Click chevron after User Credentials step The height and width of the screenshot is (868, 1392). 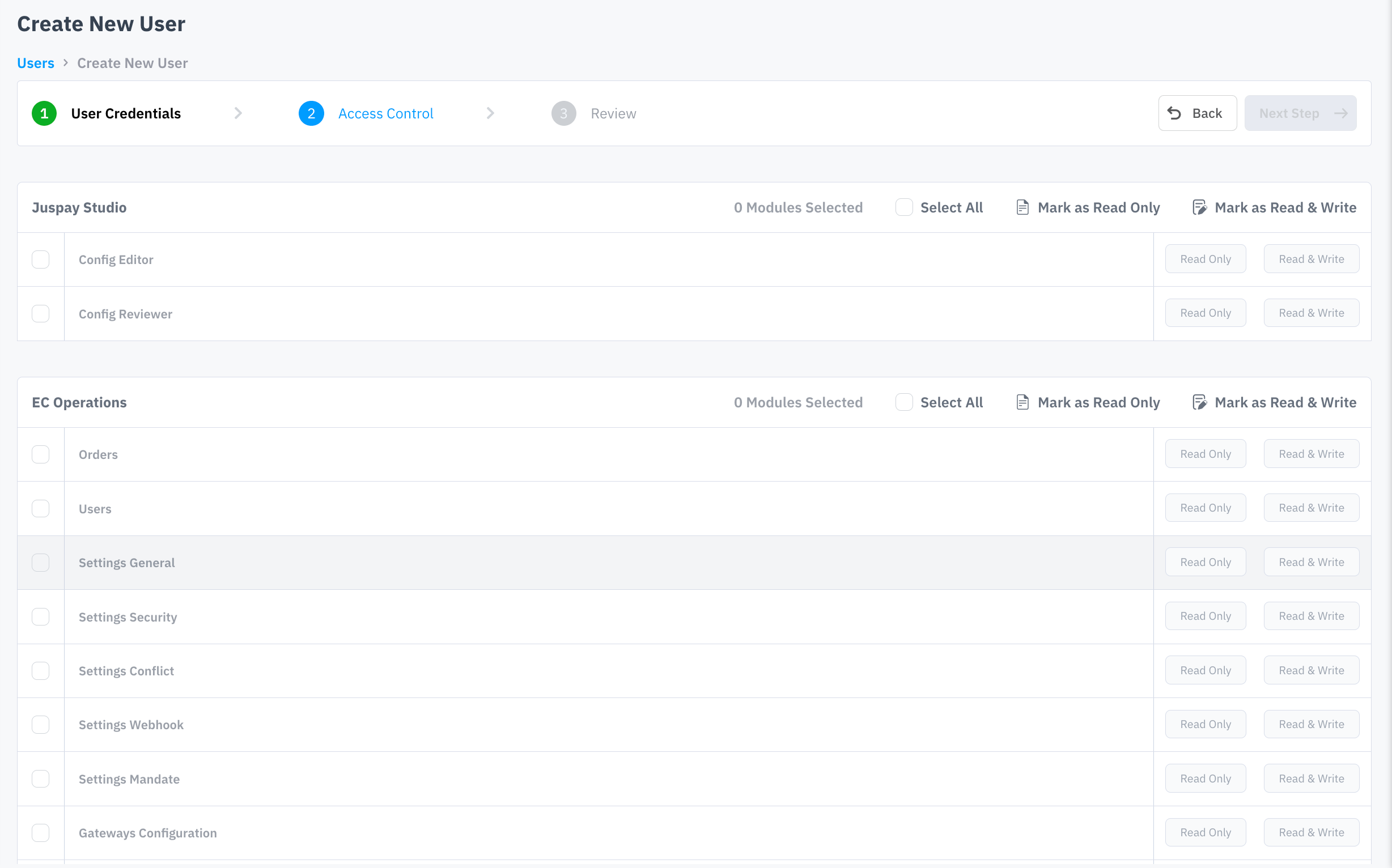click(238, 113)
